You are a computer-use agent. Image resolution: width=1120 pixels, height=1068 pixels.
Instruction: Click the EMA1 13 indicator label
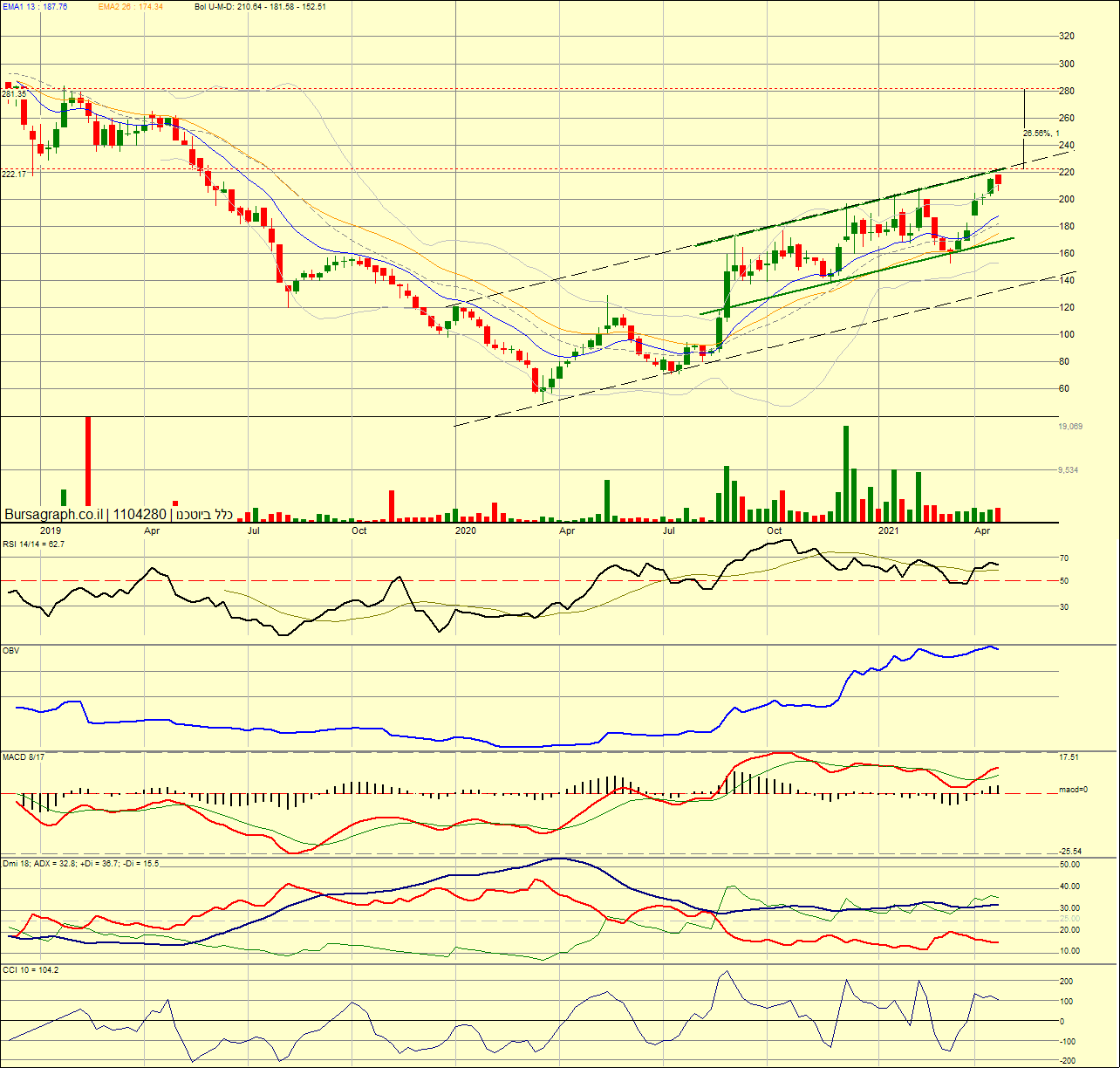tap(35, 6)
